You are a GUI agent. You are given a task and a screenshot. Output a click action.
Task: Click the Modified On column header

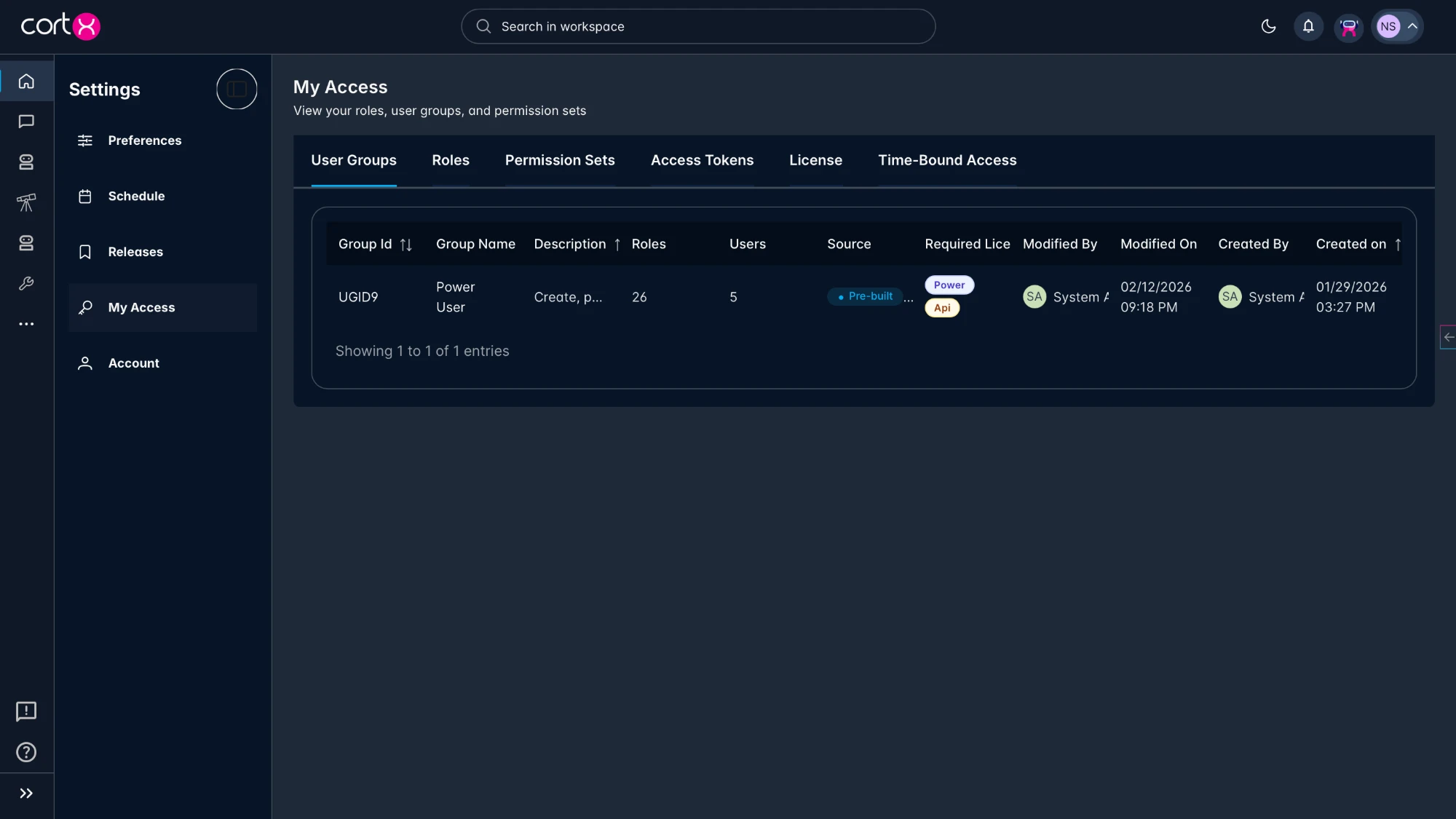tap(1158, 244)
